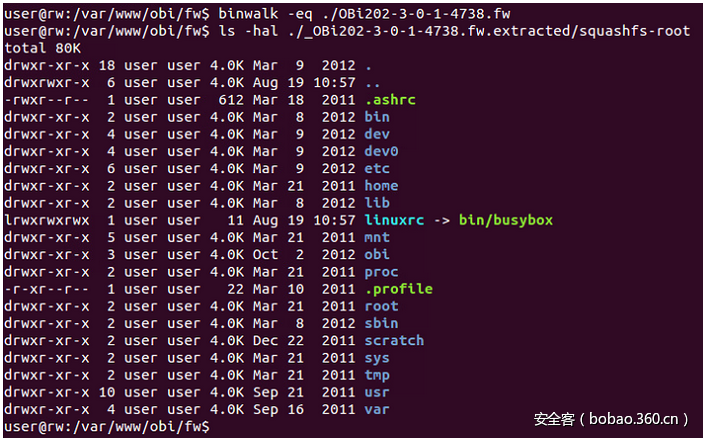Viewport: 704px width, 438px height.
Task: Select the usr directory entry
Action: (x=377, y=391)
